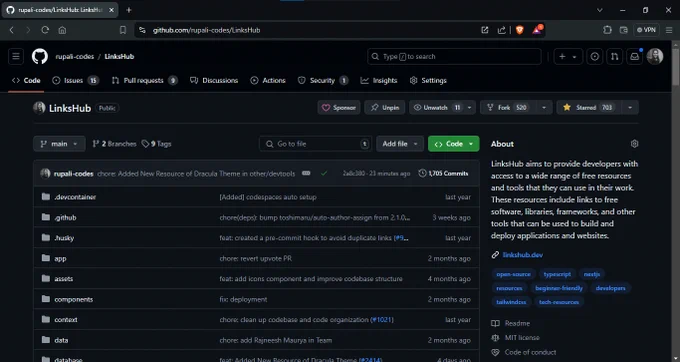Open the linkshub.dev website link

pos(523,255)
